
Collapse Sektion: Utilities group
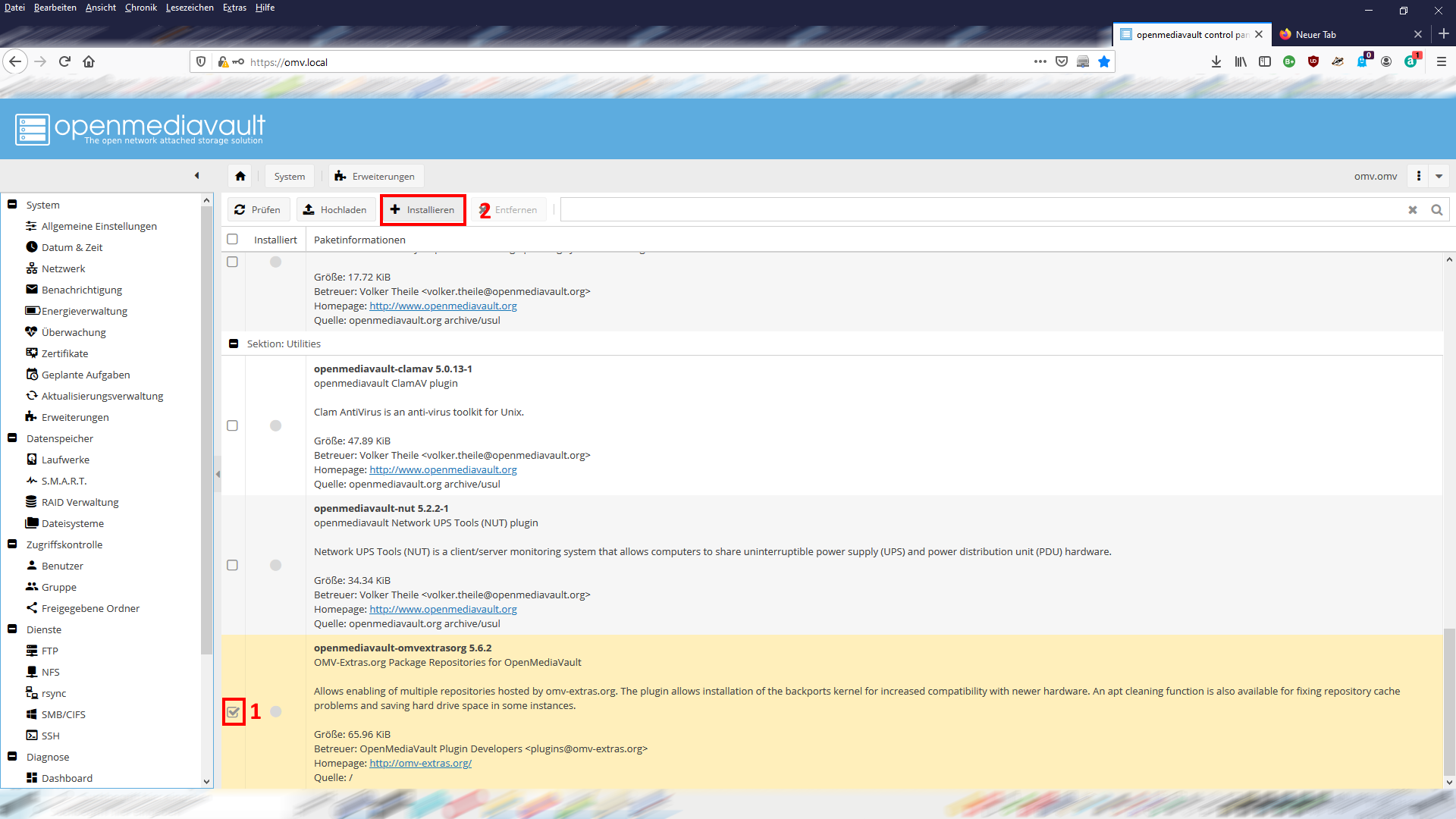pyautogui.click(x=234, y=344)
